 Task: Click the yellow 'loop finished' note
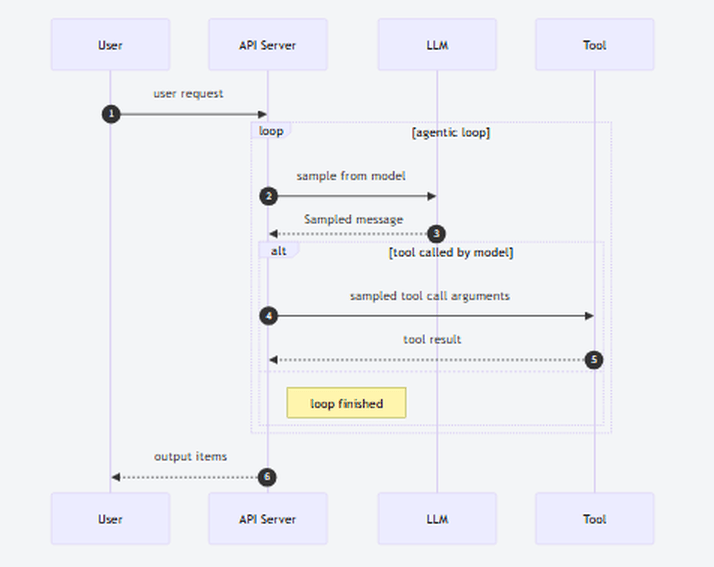[347, 403]
